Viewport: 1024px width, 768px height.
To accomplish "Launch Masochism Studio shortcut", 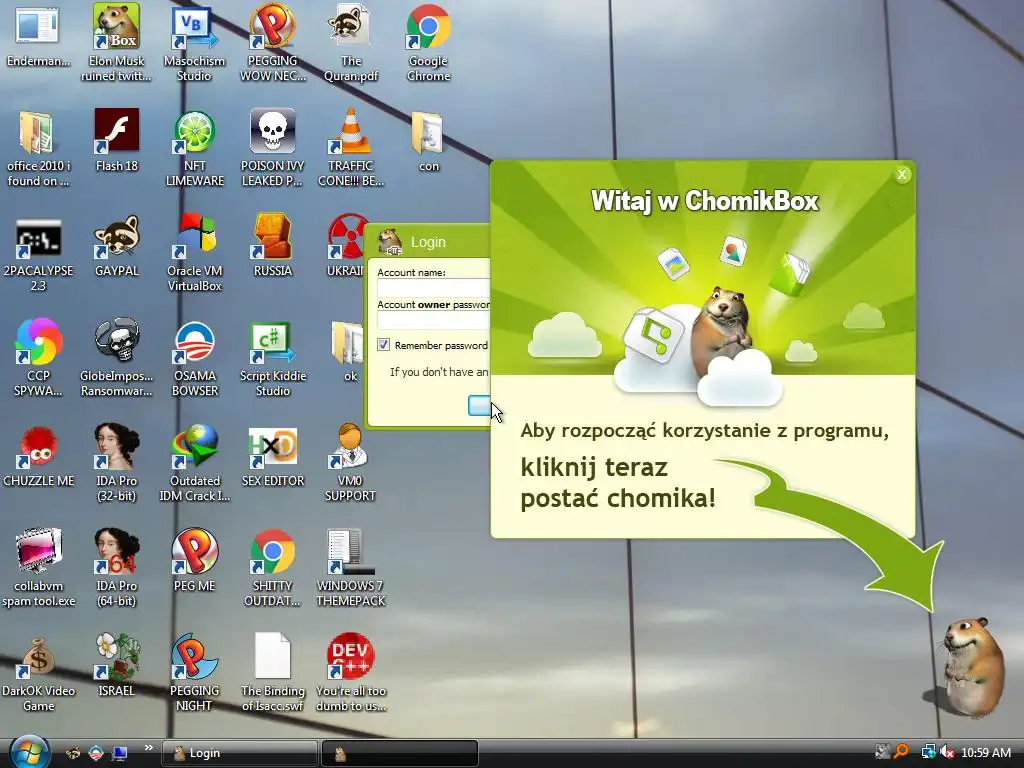I will coord(194,42).
